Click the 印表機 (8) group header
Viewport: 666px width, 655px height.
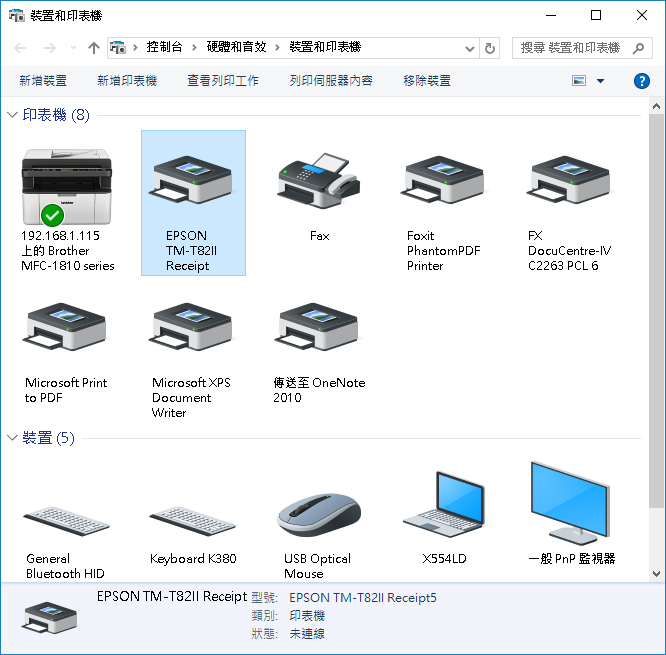coord(56,115)
